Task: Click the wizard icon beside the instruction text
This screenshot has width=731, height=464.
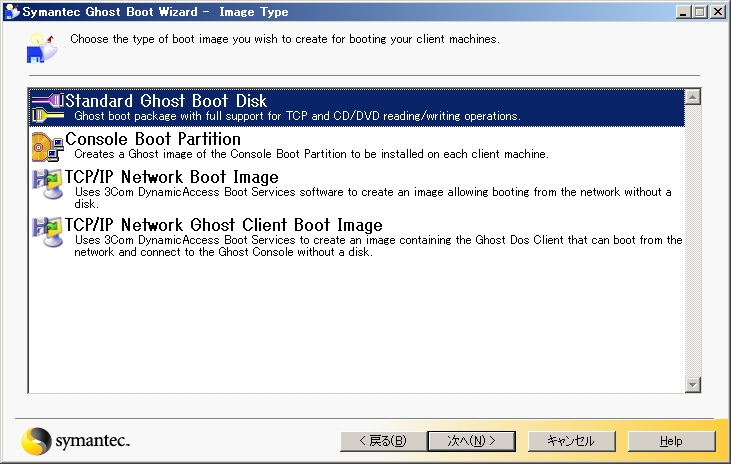Action: tap(40, 45)
